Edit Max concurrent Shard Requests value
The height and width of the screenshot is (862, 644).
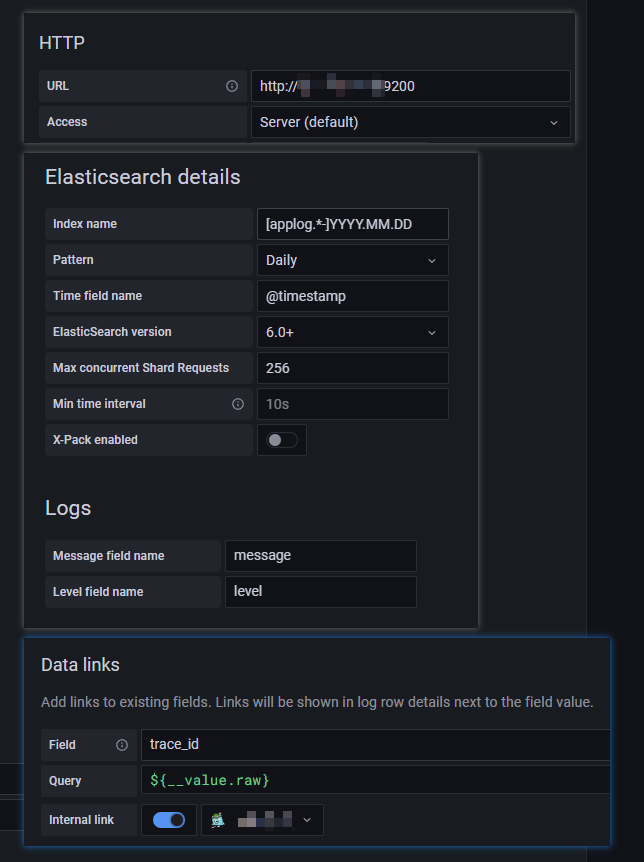click(352, 368)
